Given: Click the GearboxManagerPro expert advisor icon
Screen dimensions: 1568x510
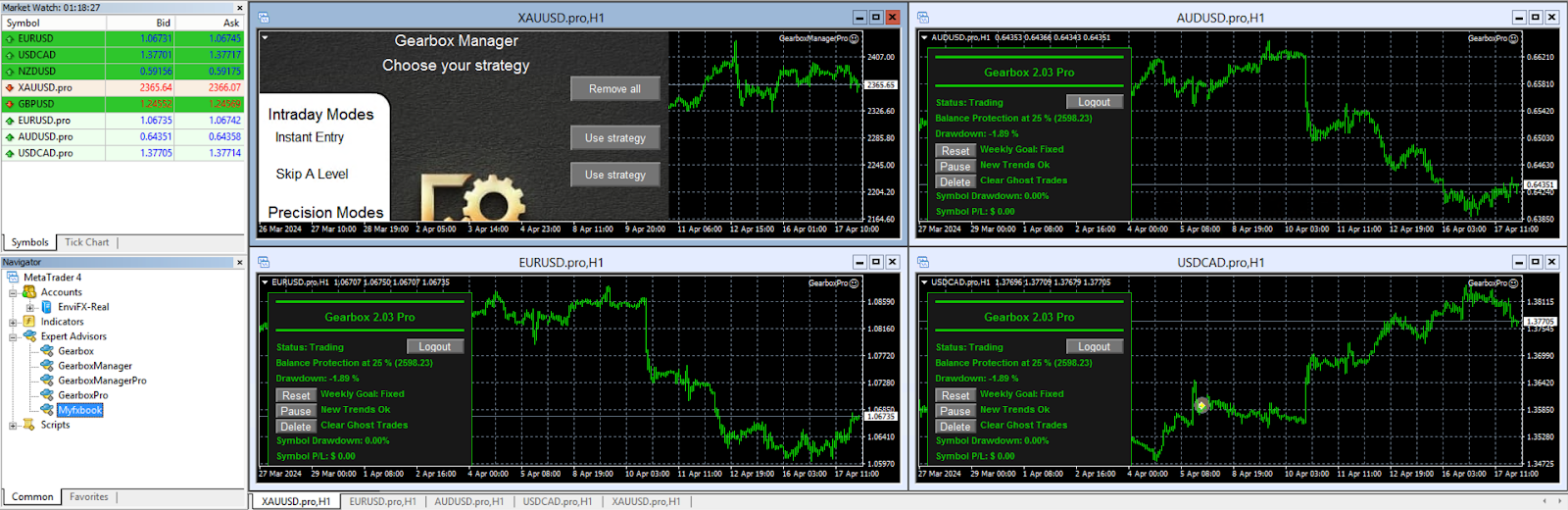Looking at the screenshot, I should pyautogui.click(x=46, y=381).
